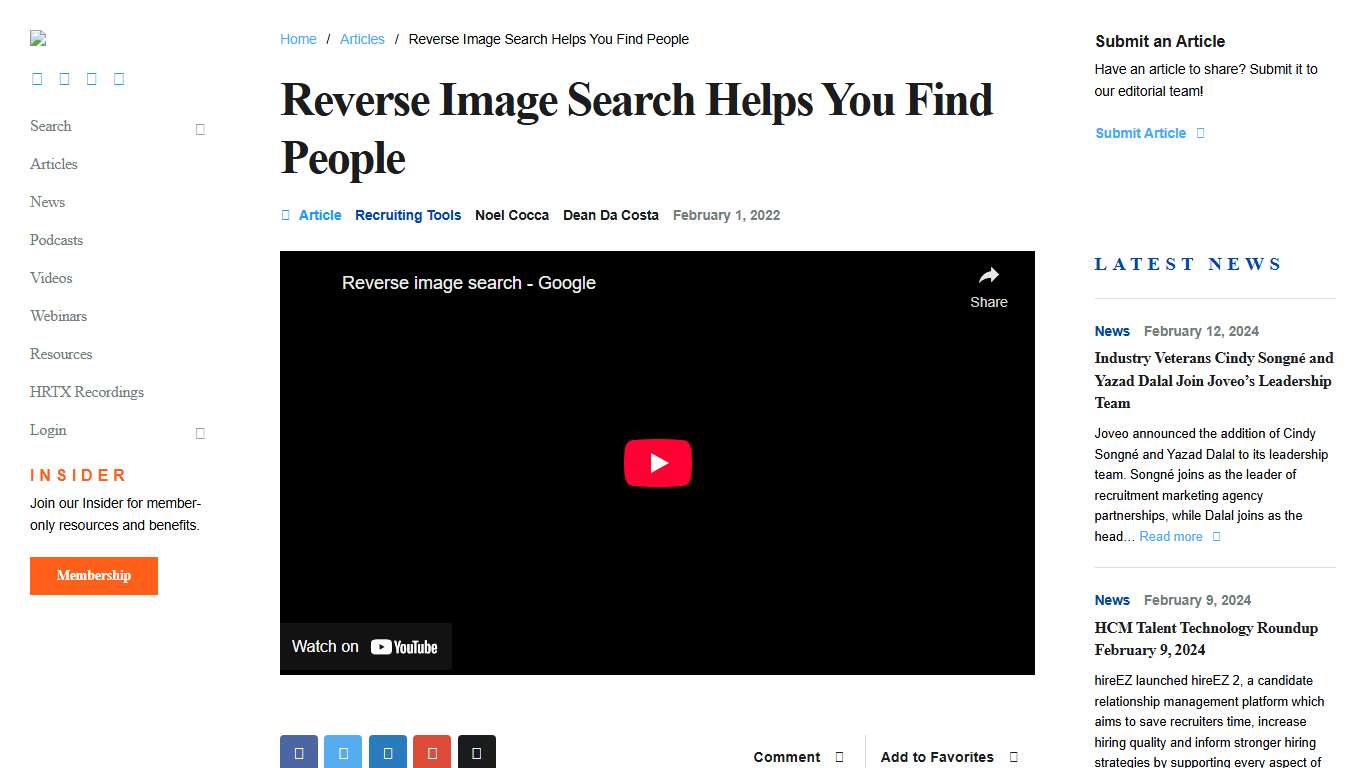This screenshot has height=768, width=1366.
Task: Click the site logo at top left
Action: pyautogui.click(x=38, y=38)
